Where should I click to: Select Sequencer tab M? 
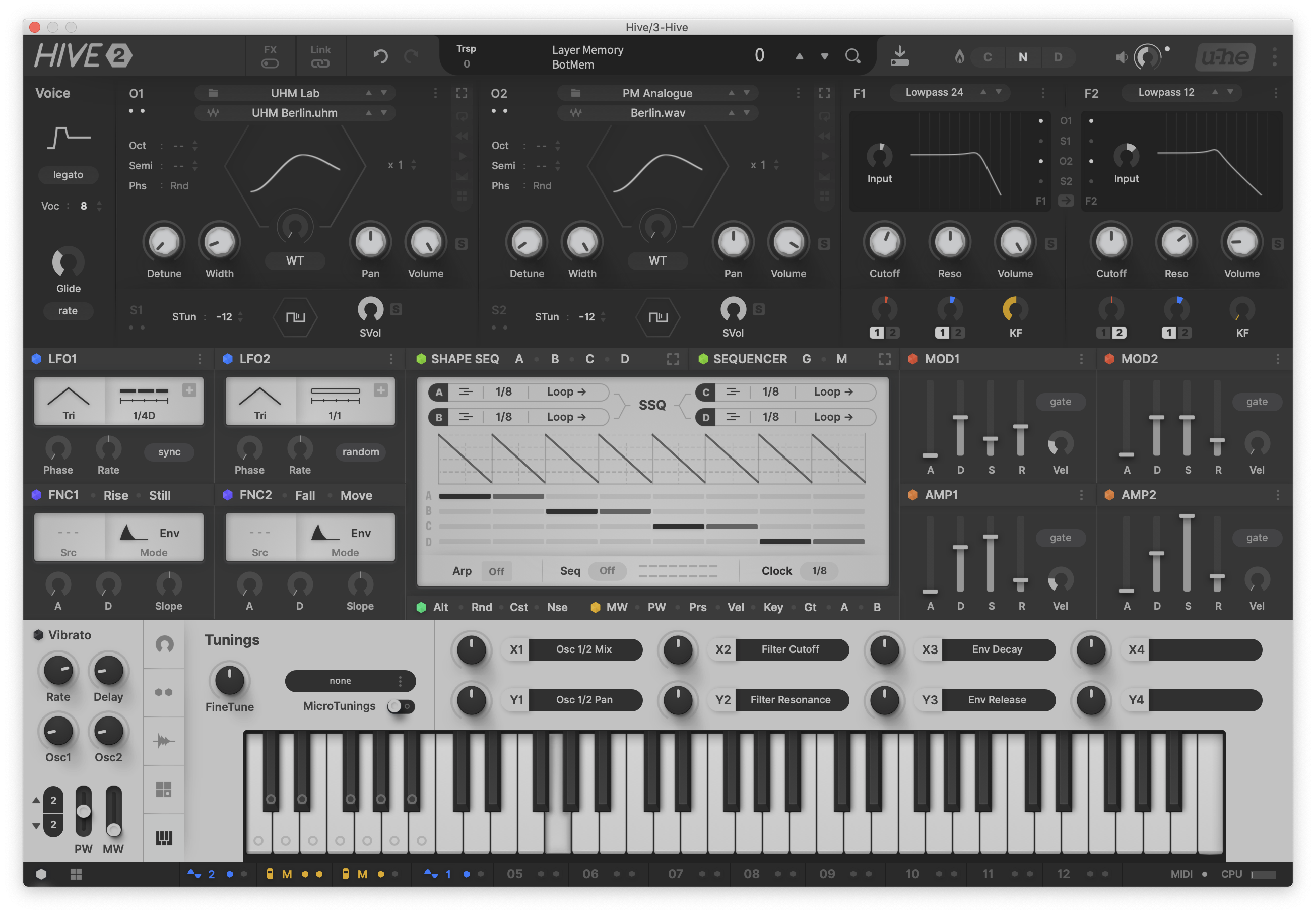click(x=841, y=359)
